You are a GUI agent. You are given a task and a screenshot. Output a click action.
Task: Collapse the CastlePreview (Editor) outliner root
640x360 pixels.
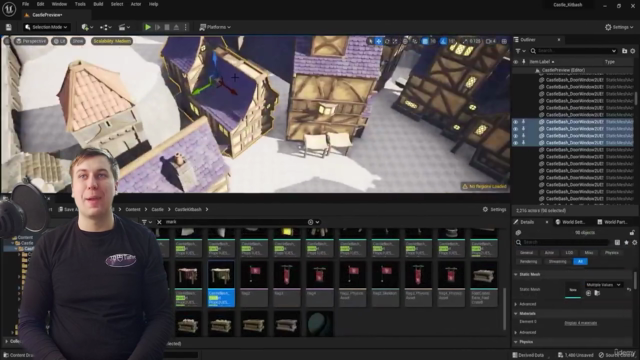coord(537,70)
